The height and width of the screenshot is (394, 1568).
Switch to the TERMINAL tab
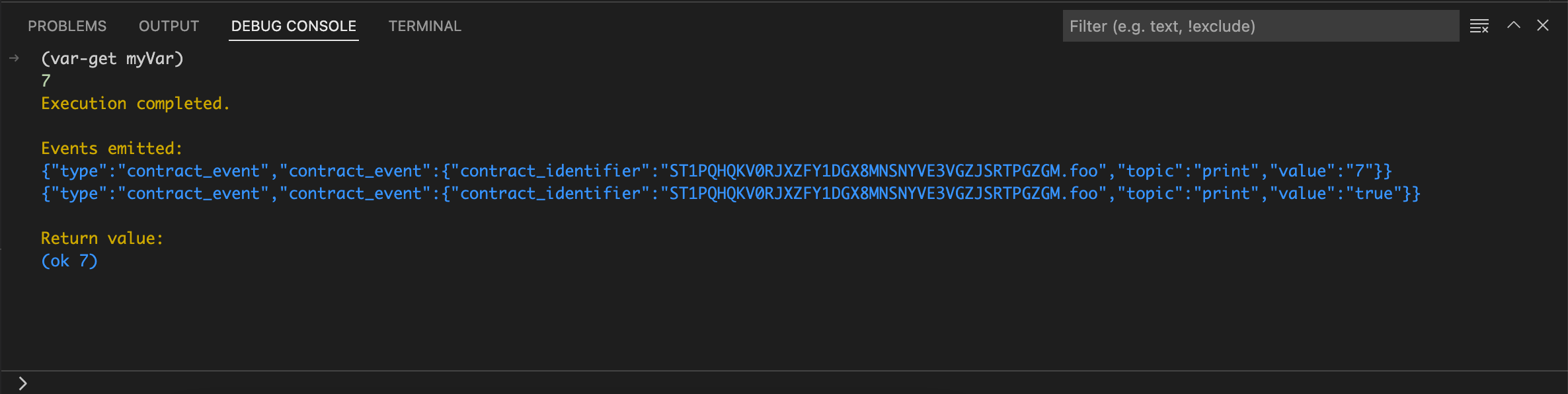pos(424,26)
